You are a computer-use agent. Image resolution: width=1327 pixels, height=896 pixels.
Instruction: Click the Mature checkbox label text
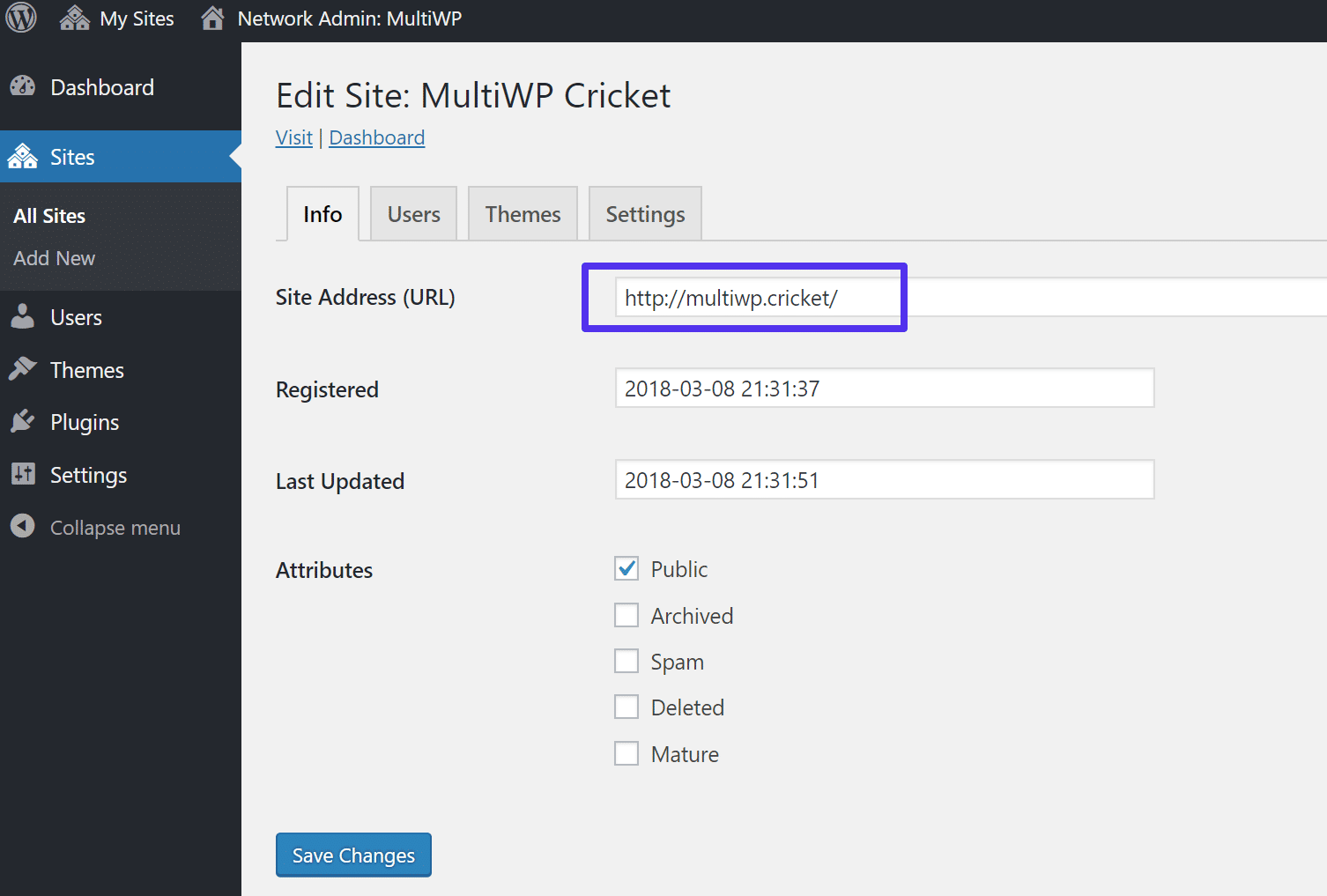pyautogui.click(x=685, y=754)
